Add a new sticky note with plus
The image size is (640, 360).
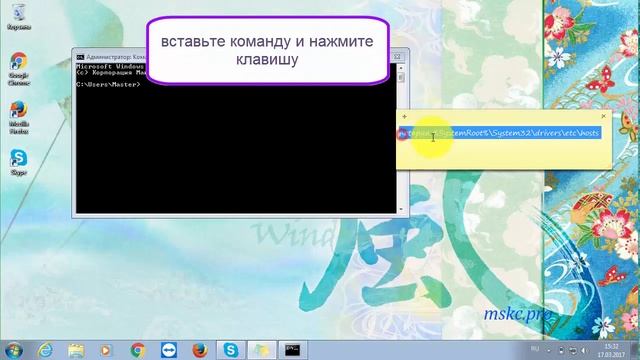point(404,116)
